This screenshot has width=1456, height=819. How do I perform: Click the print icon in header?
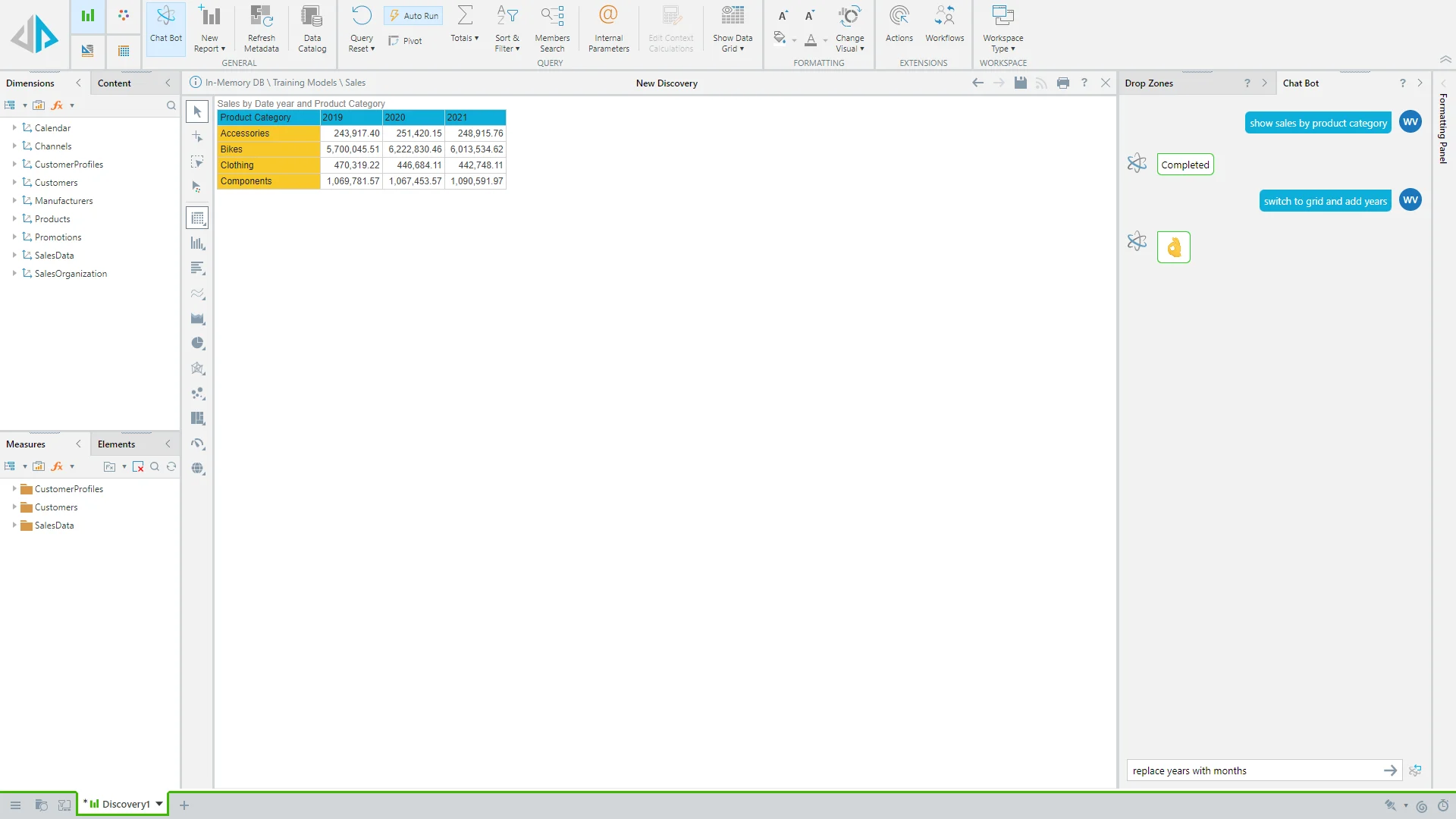click(x=1063, y=83)
